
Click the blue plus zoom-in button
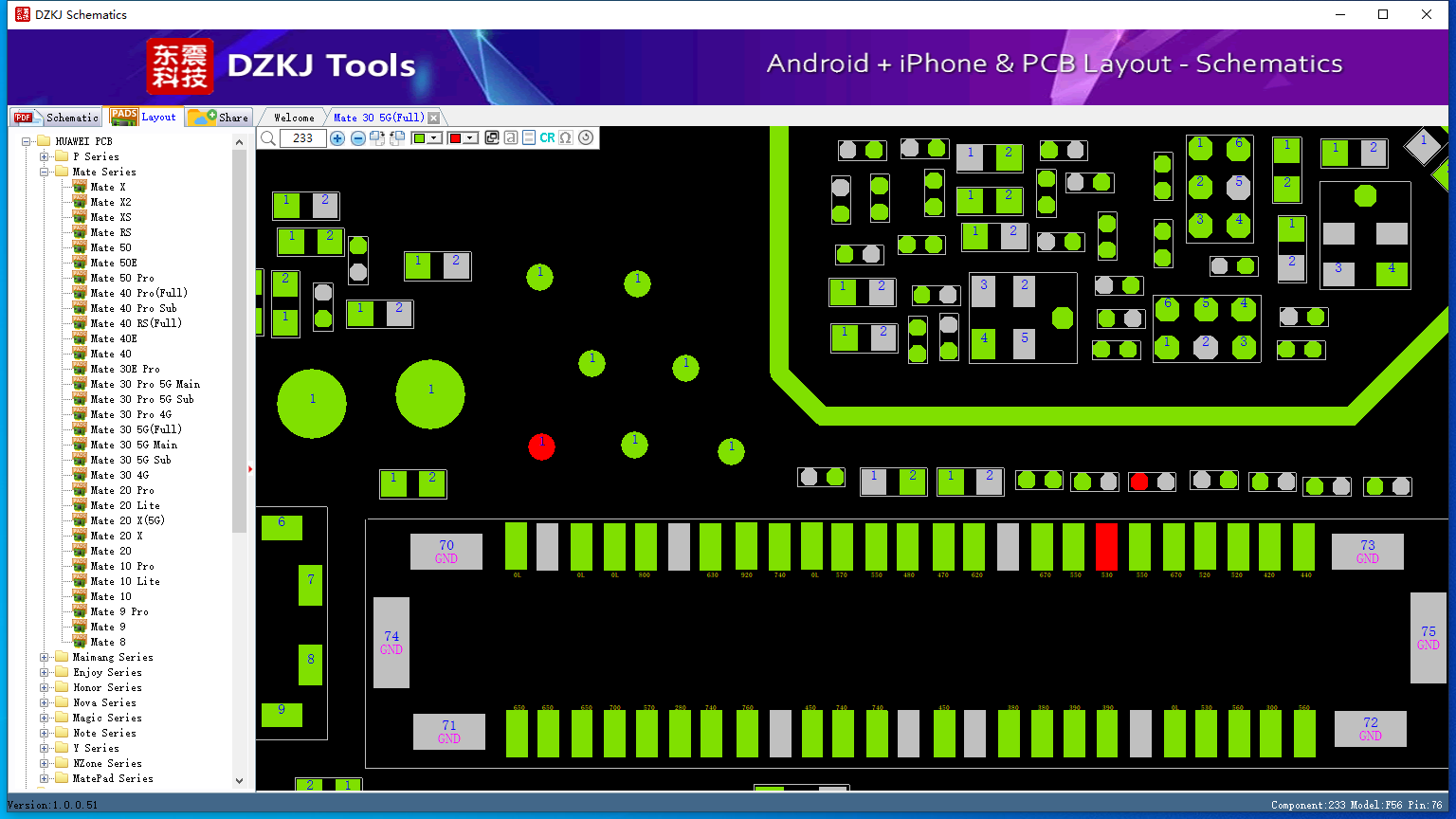337,138
